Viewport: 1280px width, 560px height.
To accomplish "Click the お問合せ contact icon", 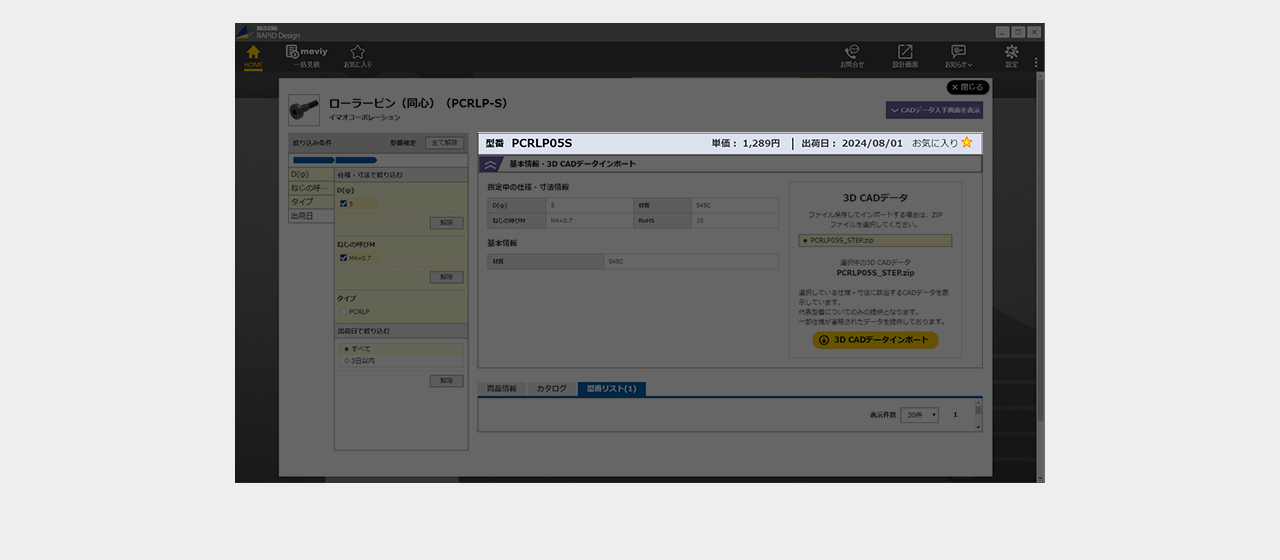I will point(852,56).
